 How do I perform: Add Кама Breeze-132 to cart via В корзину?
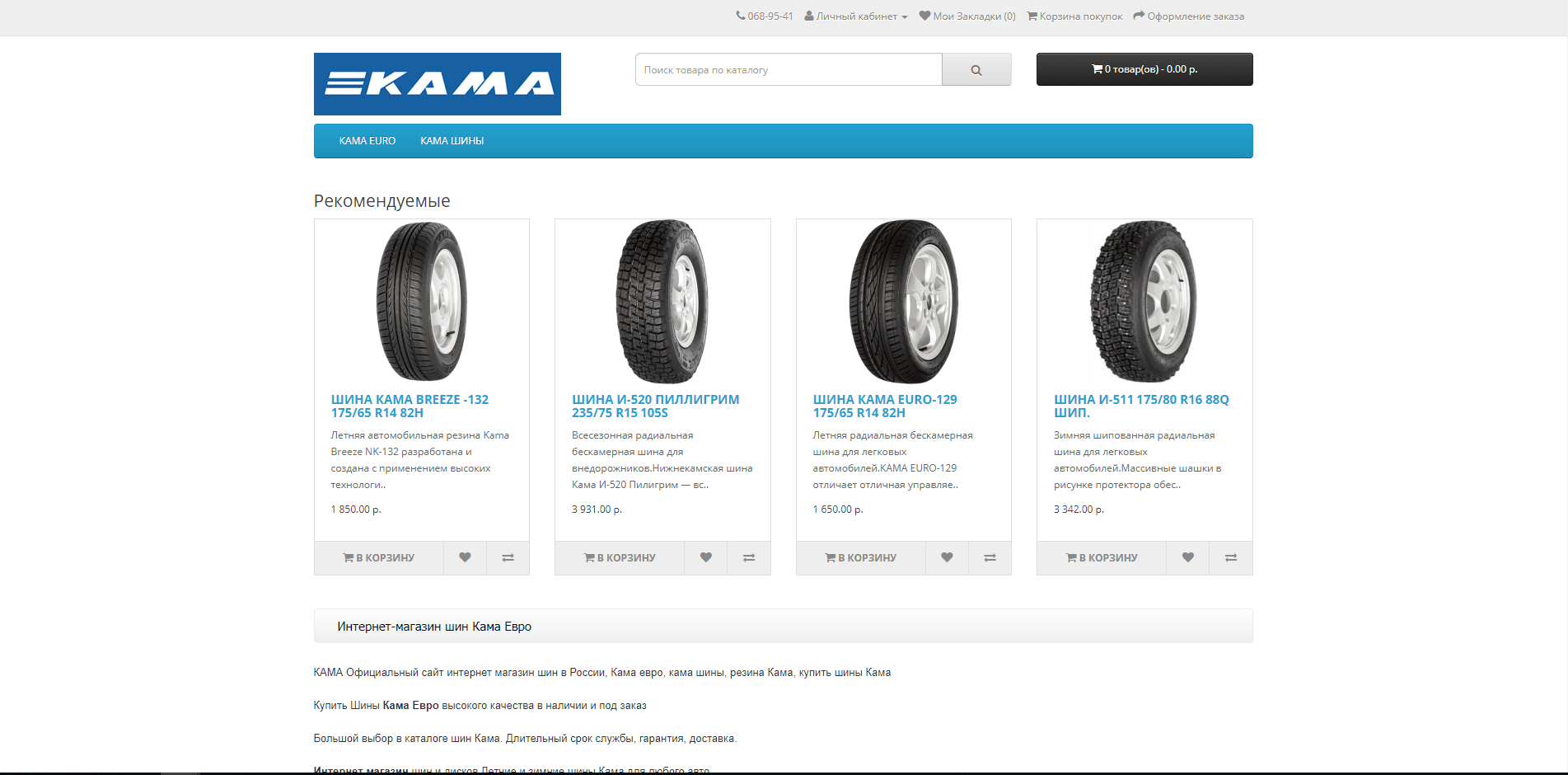[x=379, y=558]
